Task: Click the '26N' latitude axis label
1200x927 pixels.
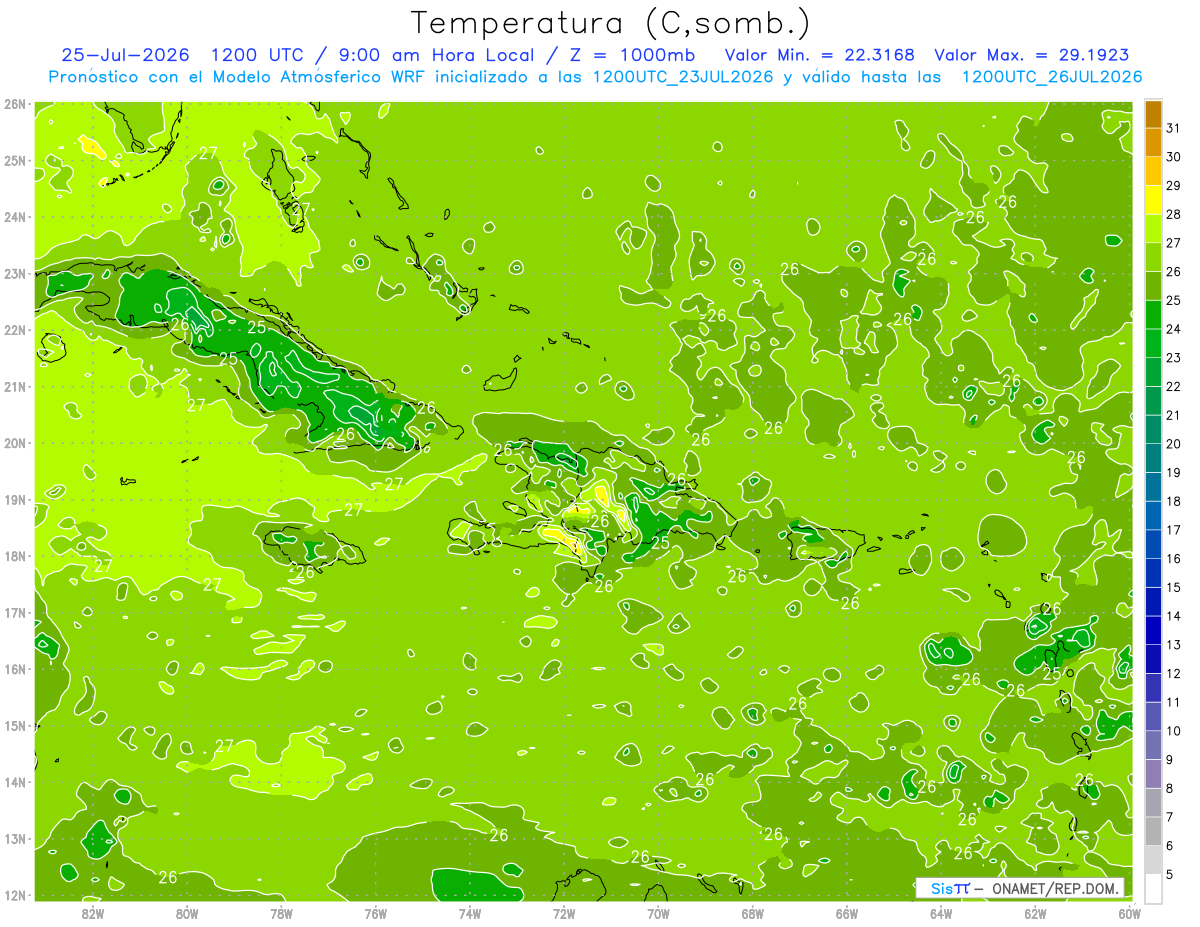Action: (x=15, y=104)
